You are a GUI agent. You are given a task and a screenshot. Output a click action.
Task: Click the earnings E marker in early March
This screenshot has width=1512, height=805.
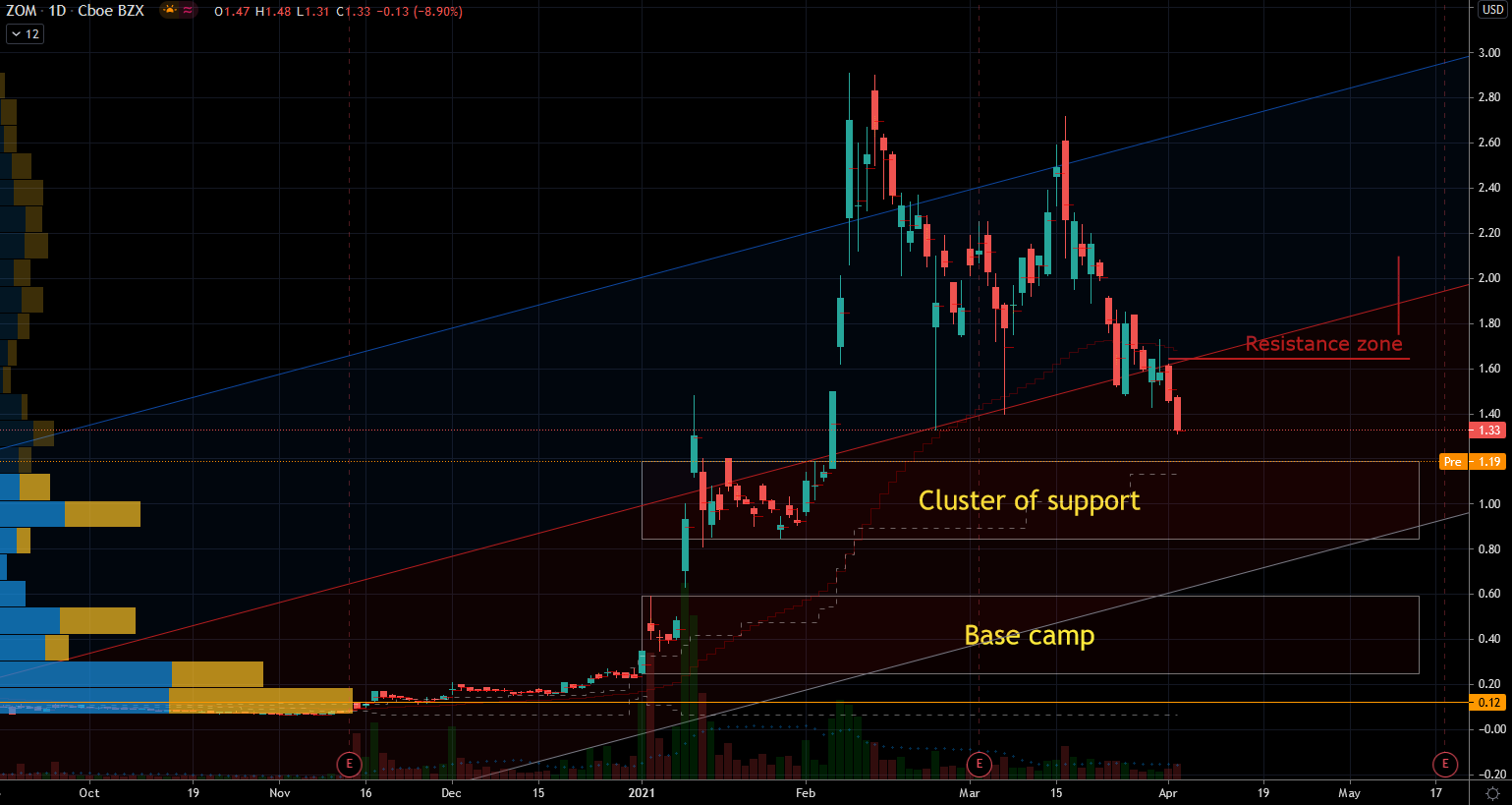pos(979,764)
